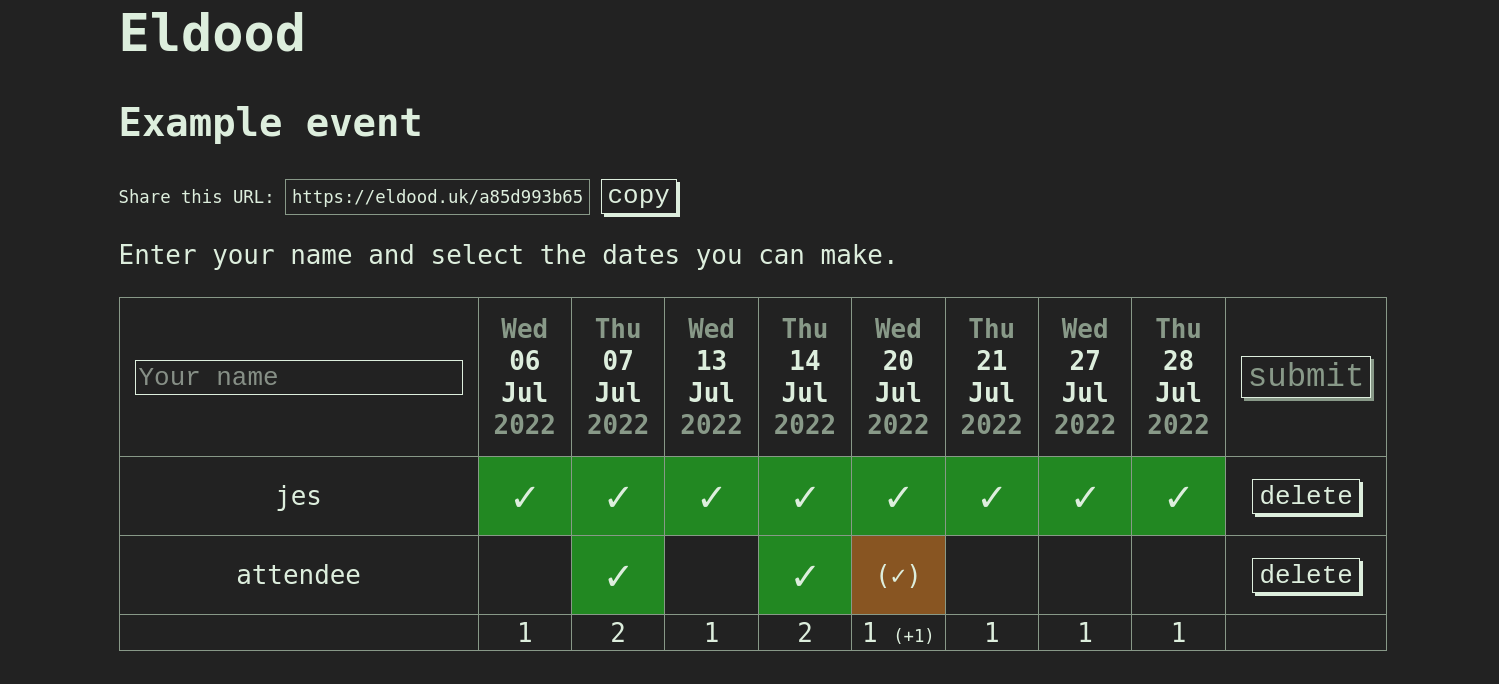Click the Your name input field

pos(298,377)
